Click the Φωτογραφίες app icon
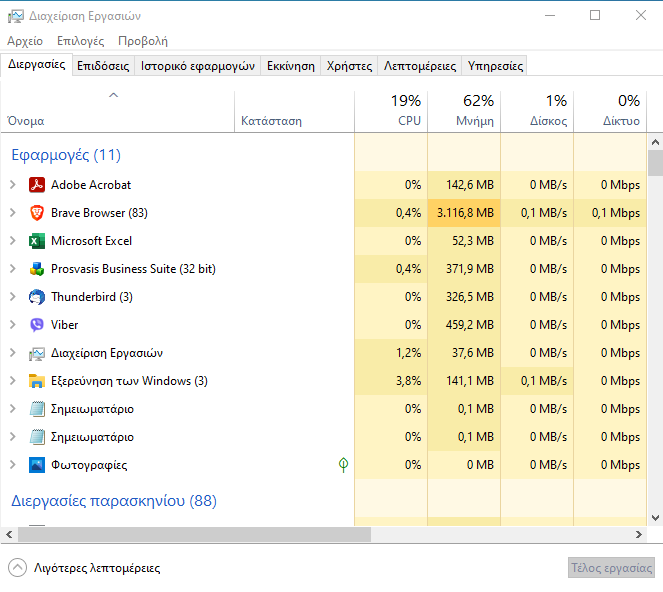The image size is (663, 592). pyautogui.click(x=37, y=465)
